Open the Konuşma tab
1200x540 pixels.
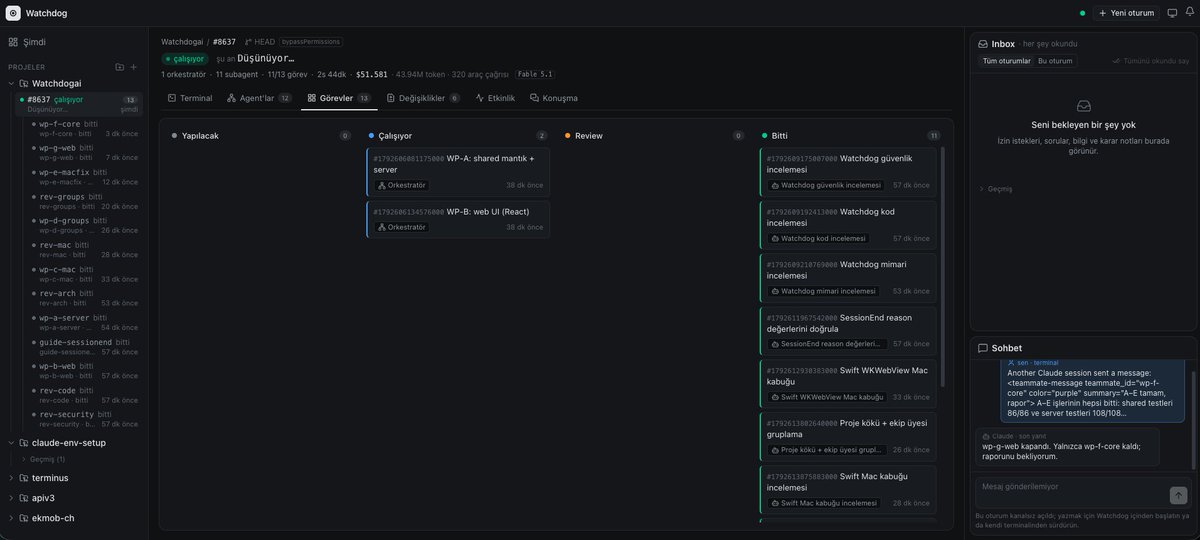click(x=554, y=98)
